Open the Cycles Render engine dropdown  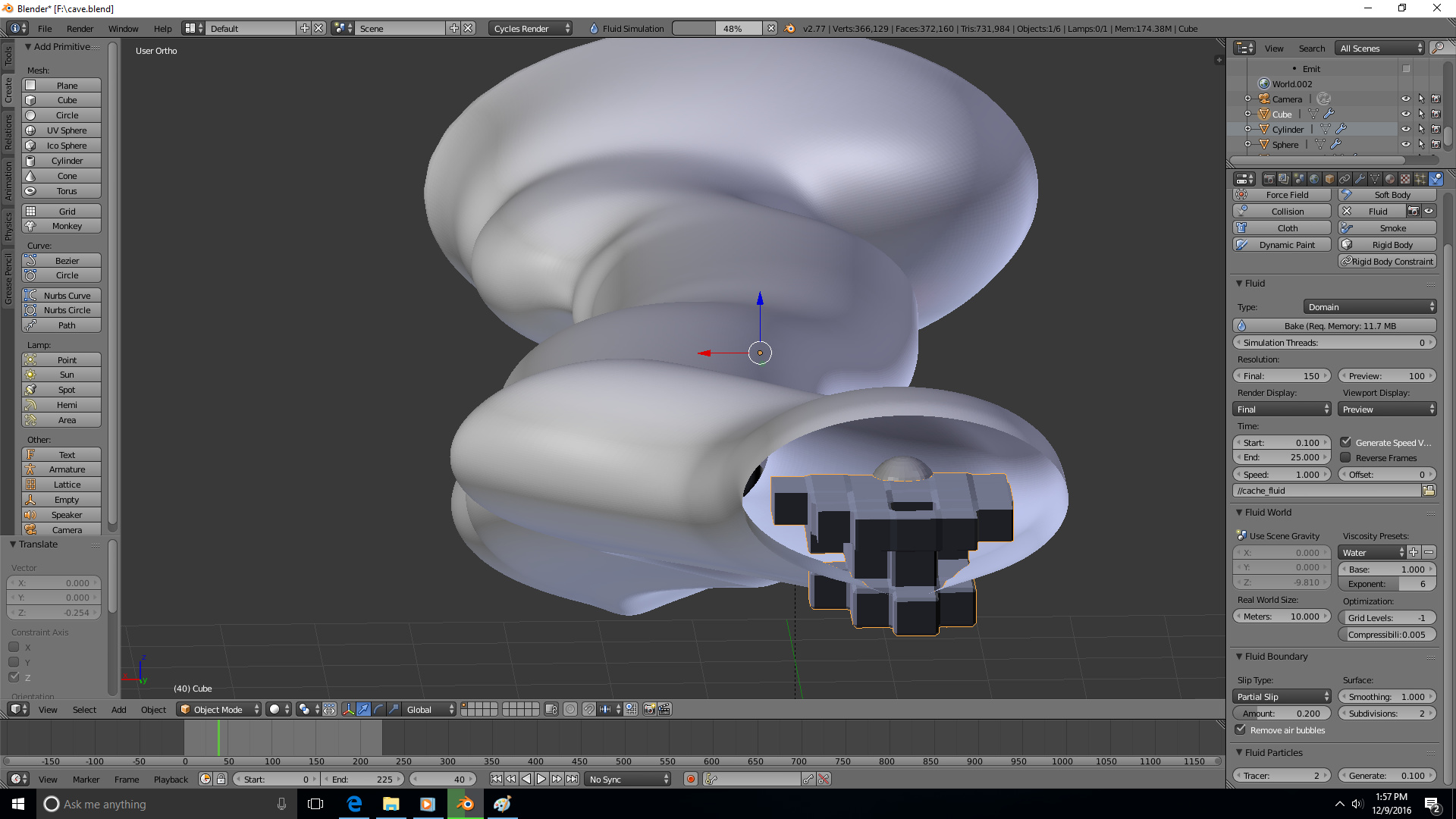coord(531,28)
